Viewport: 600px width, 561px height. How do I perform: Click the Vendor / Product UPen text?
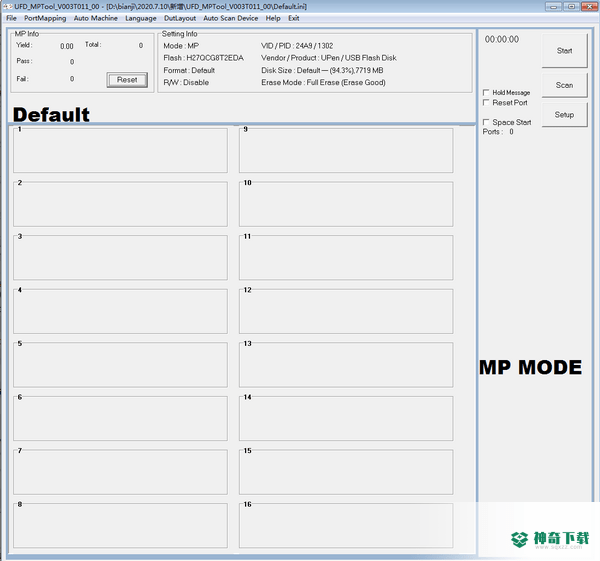329,58
